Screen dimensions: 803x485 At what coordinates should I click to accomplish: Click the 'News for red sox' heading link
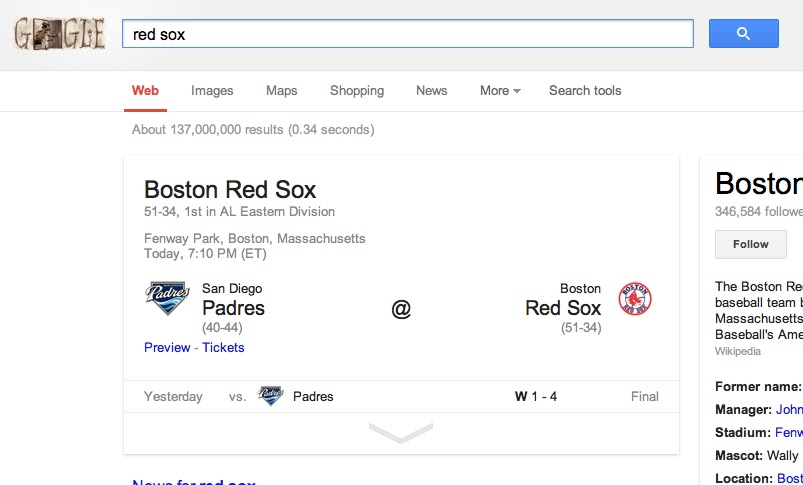click(x=194, y=482)
